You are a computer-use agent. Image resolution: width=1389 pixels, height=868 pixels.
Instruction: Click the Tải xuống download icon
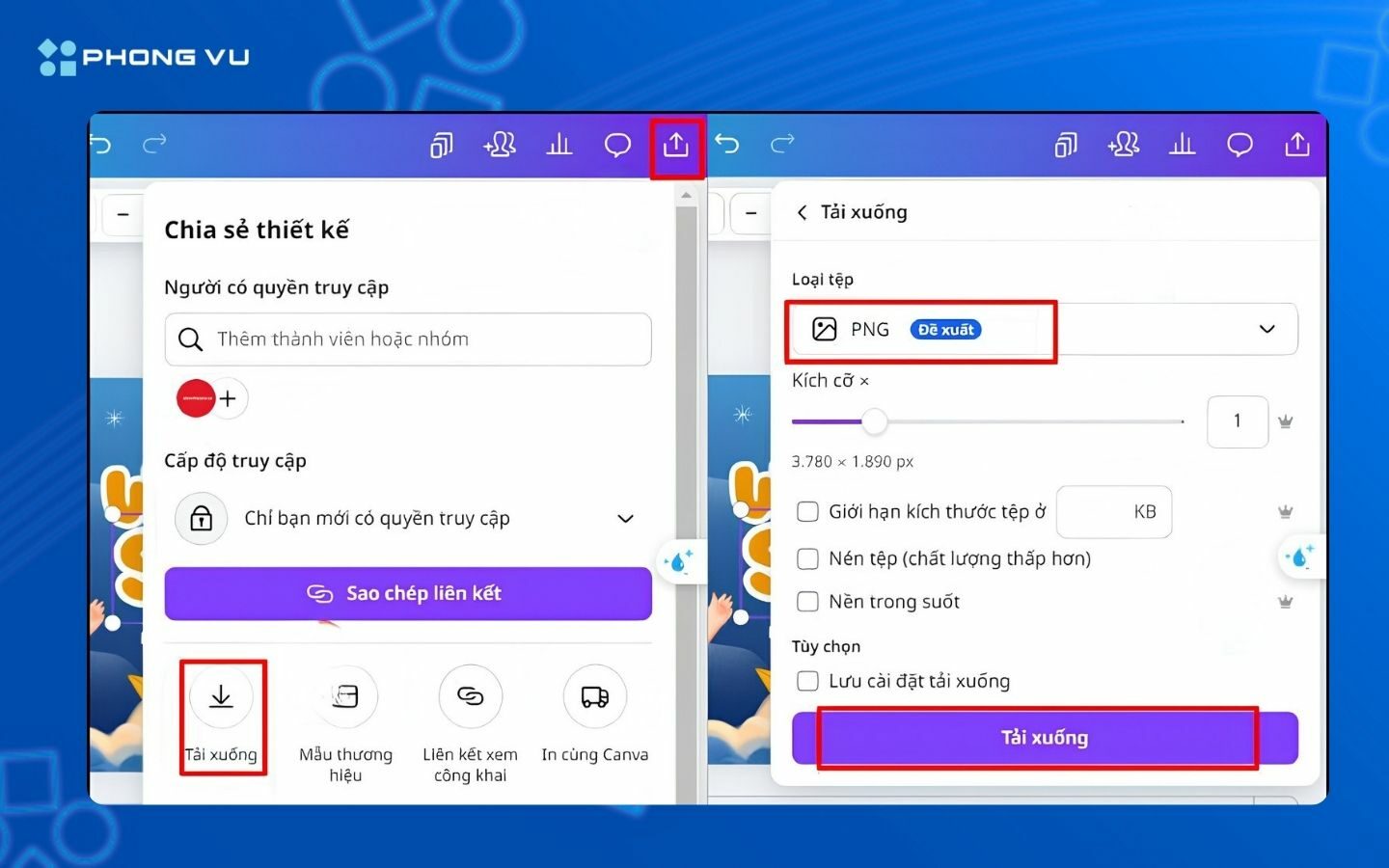tap(221, 696)
